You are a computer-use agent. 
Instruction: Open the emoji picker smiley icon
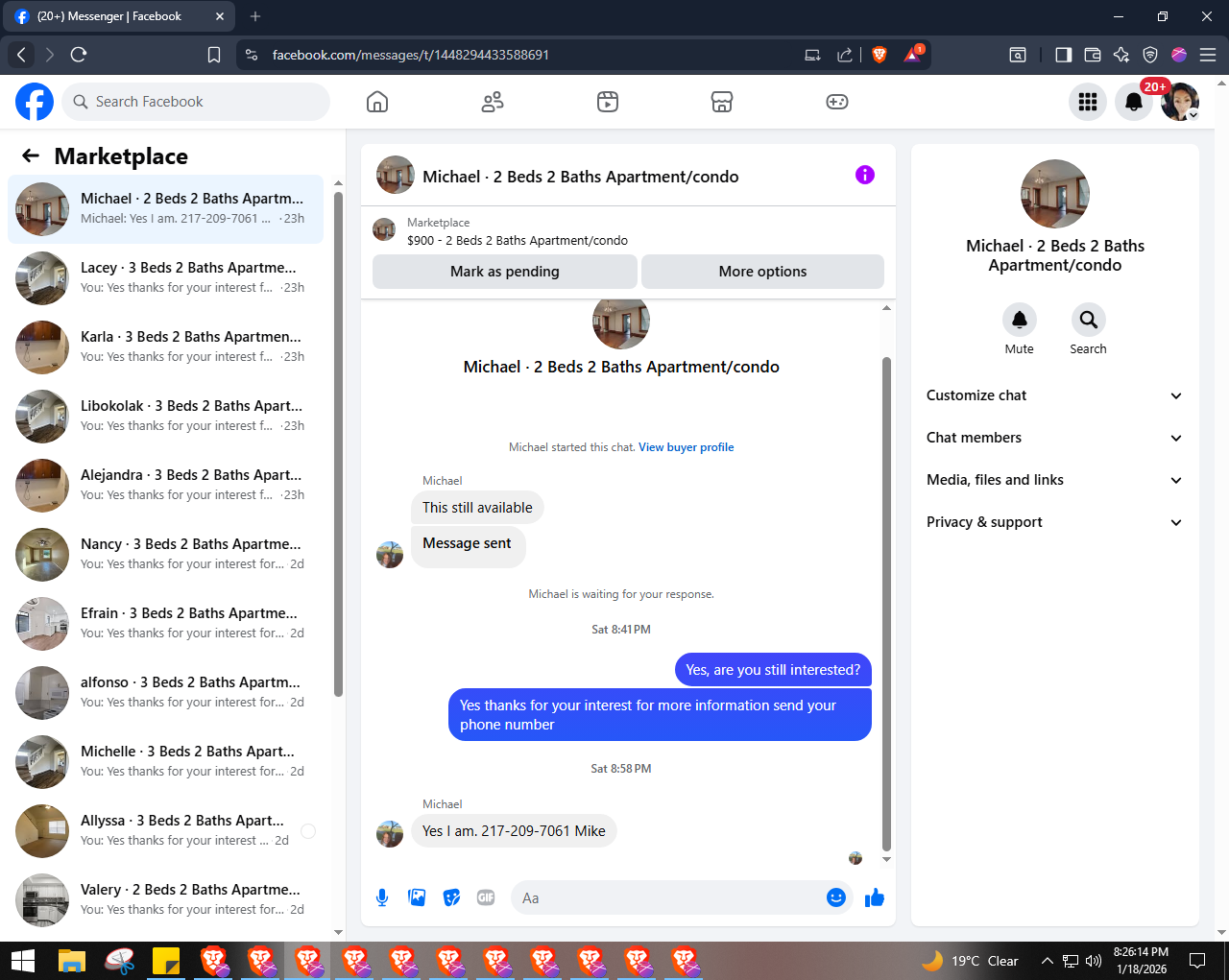coord(836,897)
